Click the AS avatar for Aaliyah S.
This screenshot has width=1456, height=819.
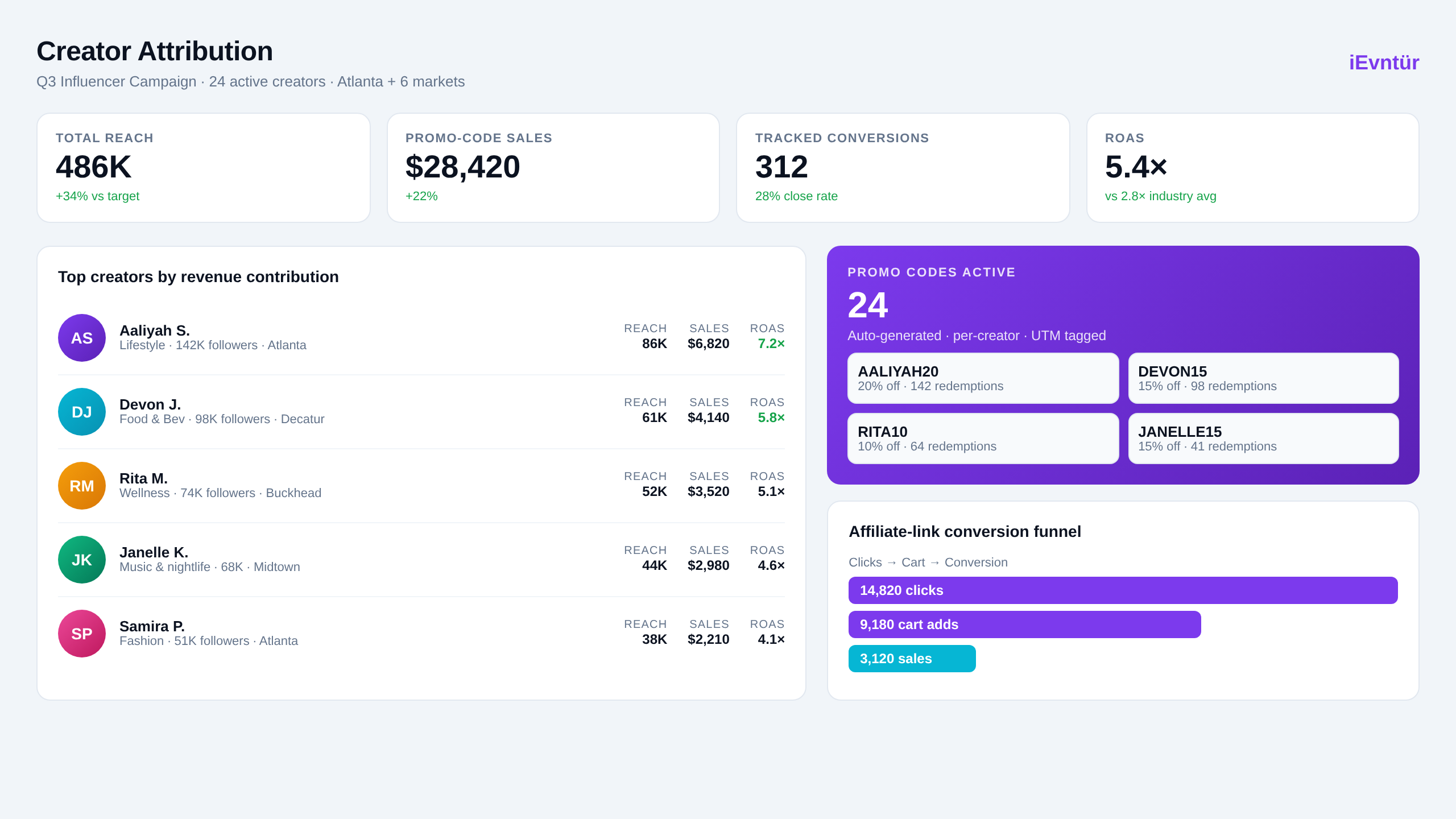(x=82, y=338)
